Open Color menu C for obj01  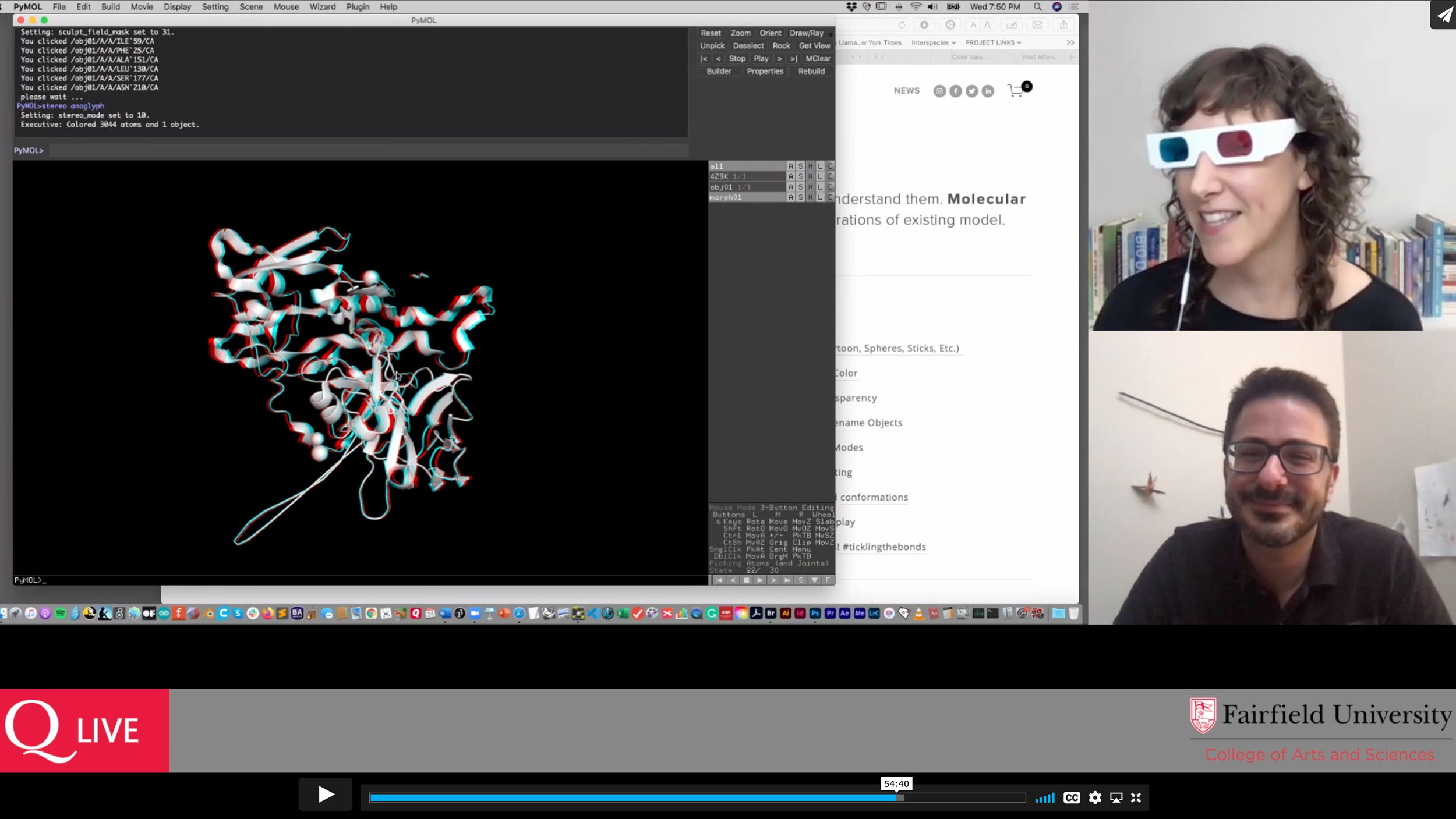pos(830,187)
